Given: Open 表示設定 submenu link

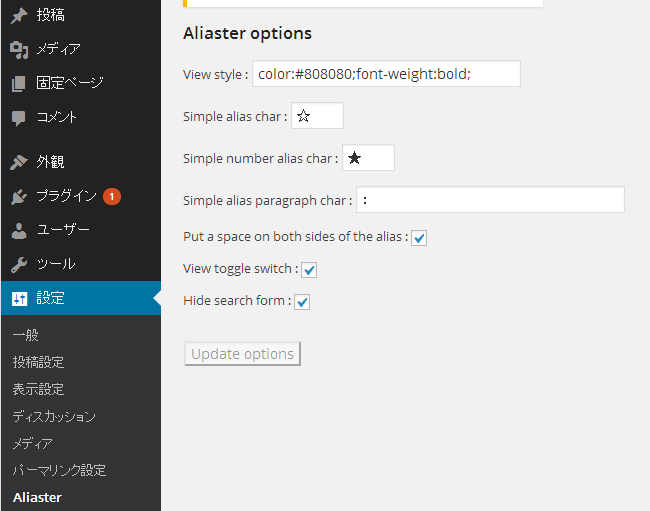Looking at the screenshot, I should tap(38, 389).
